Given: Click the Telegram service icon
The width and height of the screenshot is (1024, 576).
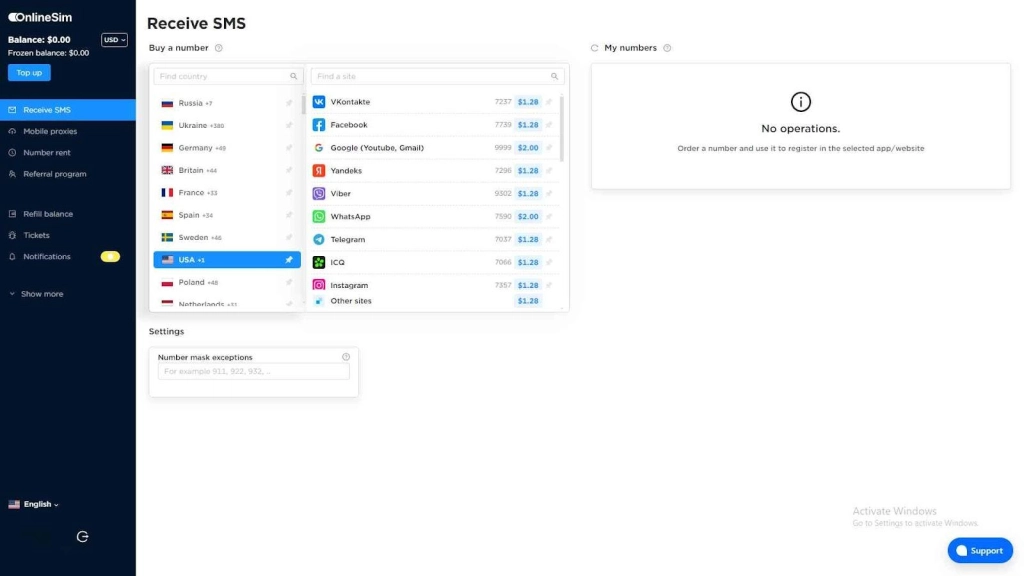Looking at the screenshot, I should click(x=319, y=240).
